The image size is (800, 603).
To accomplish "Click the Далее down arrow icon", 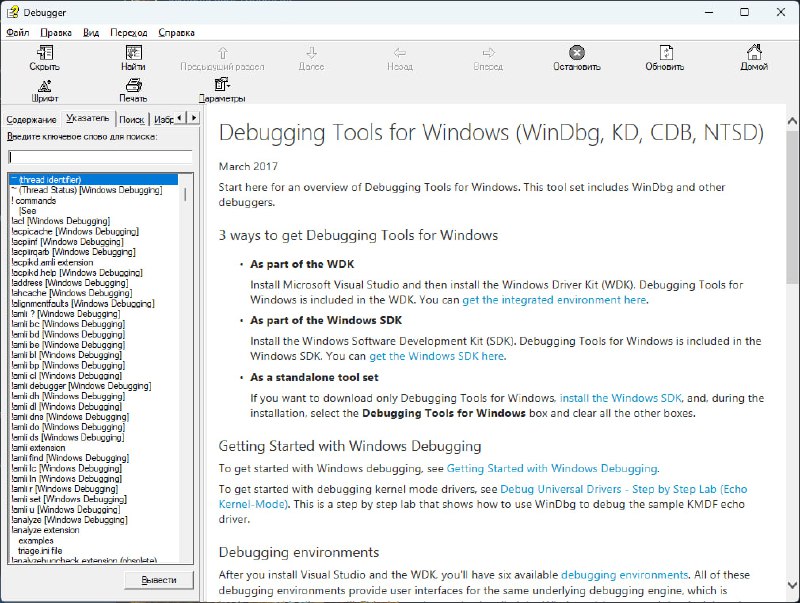I will click(x=311, y=53).
